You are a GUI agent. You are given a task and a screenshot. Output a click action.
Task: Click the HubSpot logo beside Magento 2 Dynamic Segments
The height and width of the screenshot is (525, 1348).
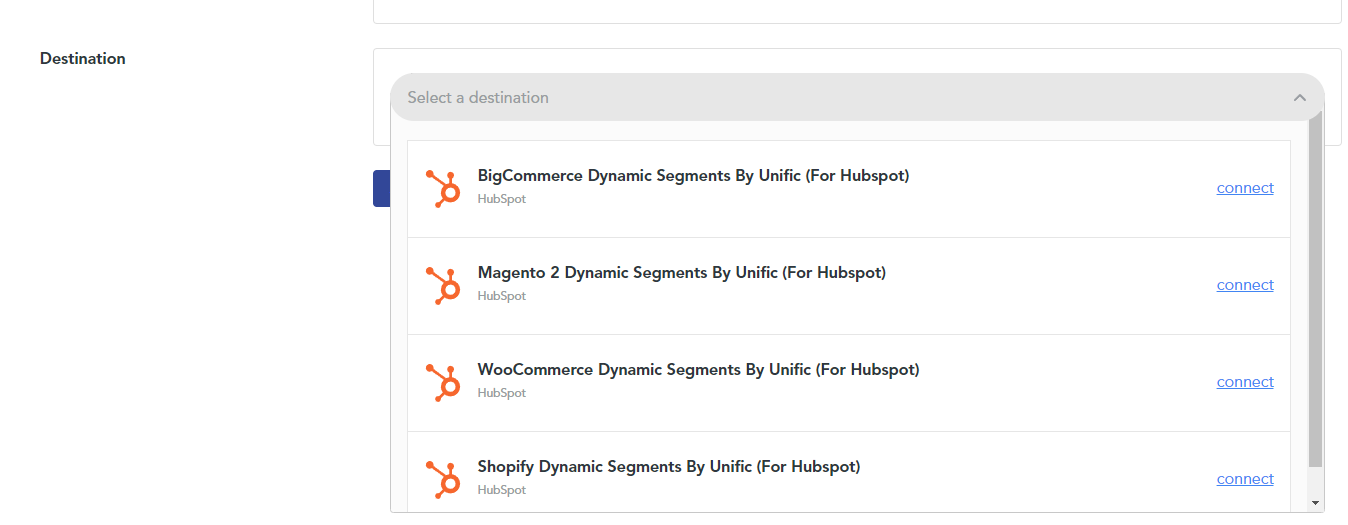[x=442, y=286]
